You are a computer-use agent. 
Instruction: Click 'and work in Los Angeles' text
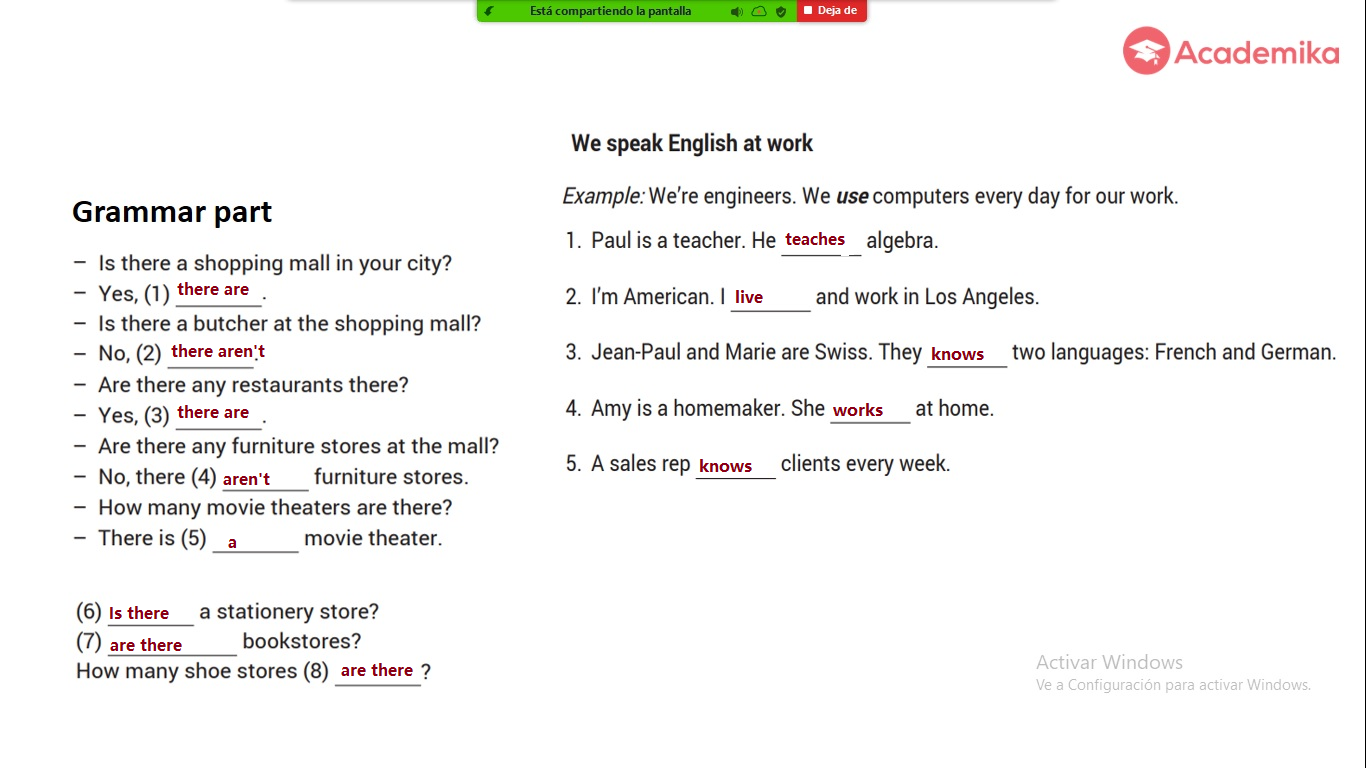coord(927,297)
